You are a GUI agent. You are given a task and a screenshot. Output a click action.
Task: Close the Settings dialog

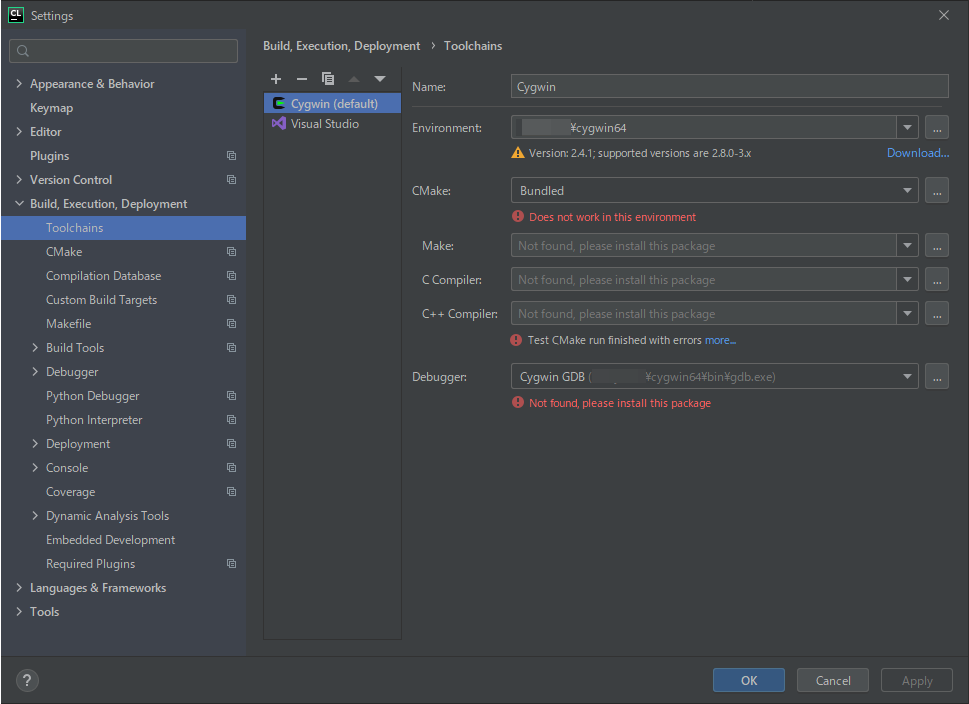944,15
